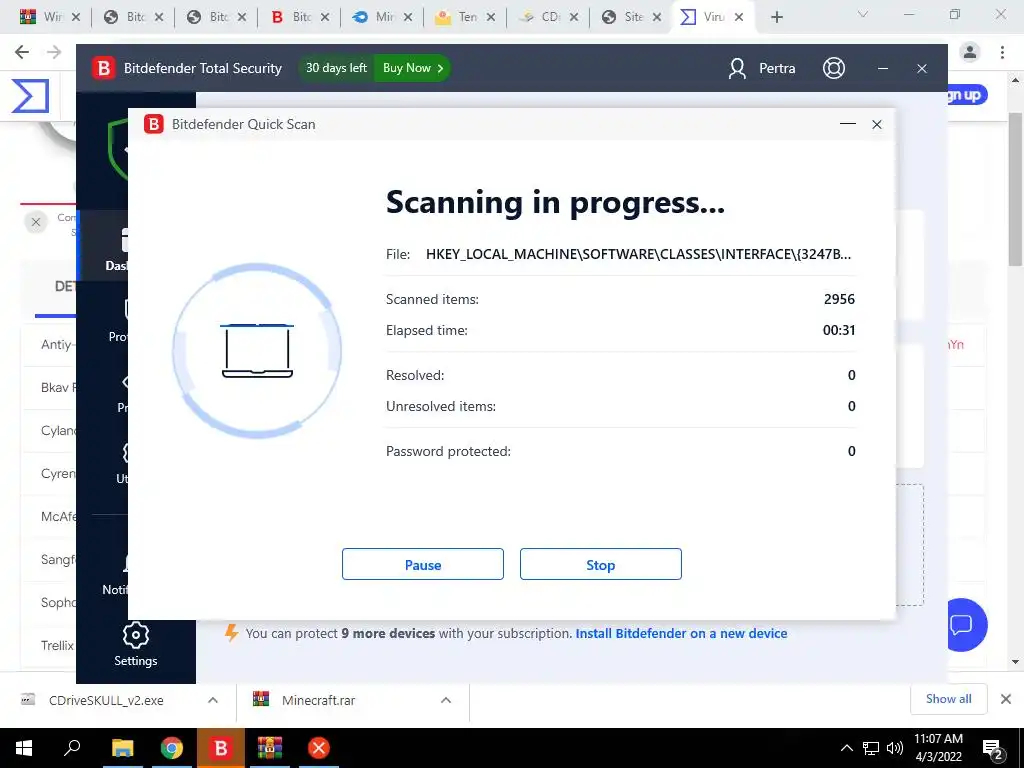
Task: Open a new browser tab
Action: click(x=776, y=18)
